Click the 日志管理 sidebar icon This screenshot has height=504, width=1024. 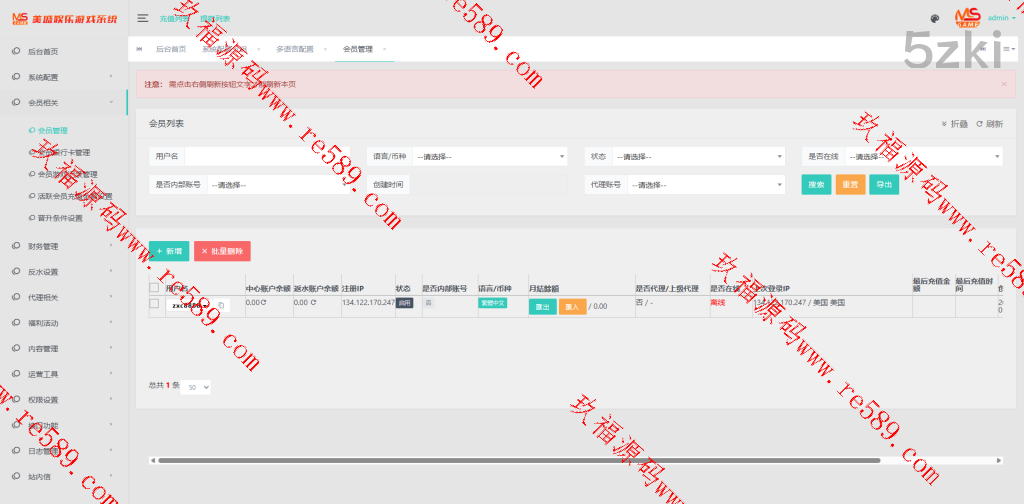[16, 450]
